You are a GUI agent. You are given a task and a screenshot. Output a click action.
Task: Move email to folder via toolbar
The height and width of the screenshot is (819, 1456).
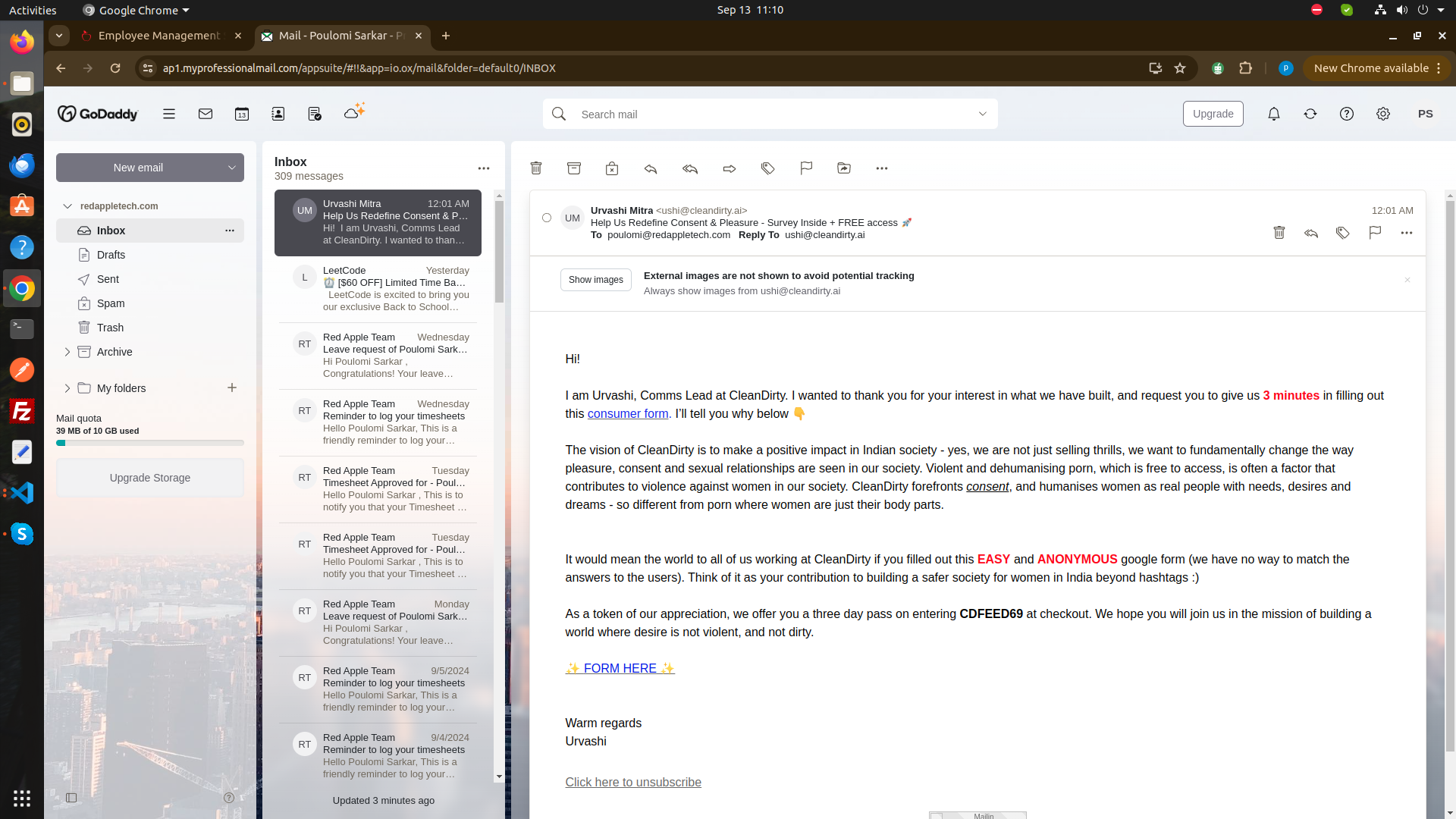[844, 168]
